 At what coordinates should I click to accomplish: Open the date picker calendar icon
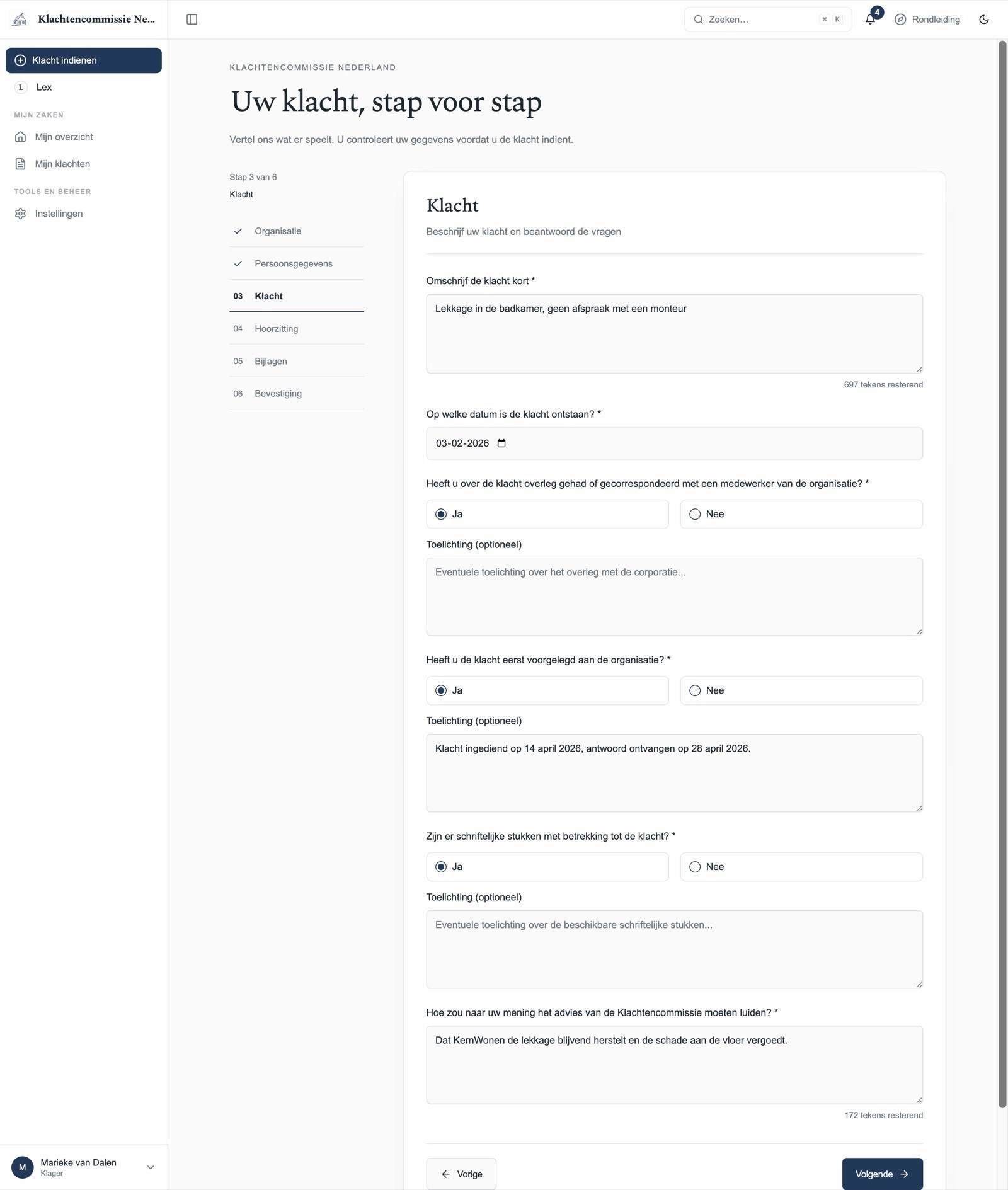pos(501,443)
